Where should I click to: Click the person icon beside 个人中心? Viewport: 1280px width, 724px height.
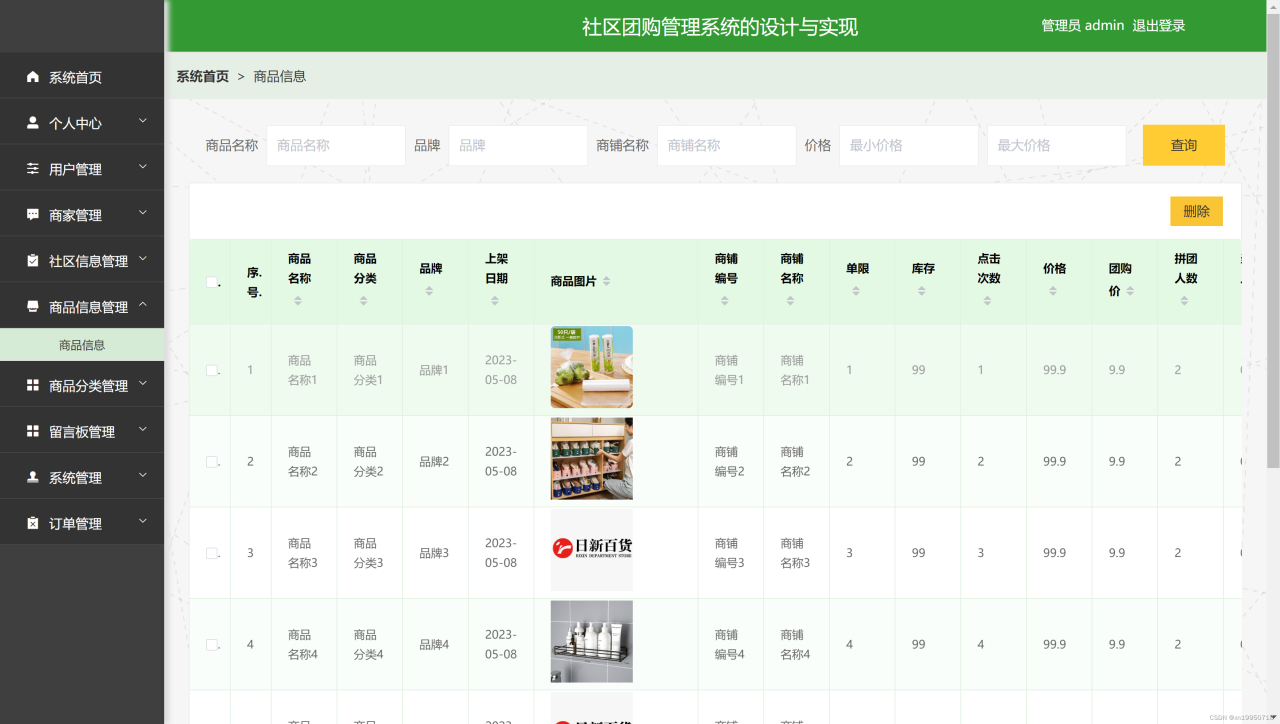tap(33, 123)
